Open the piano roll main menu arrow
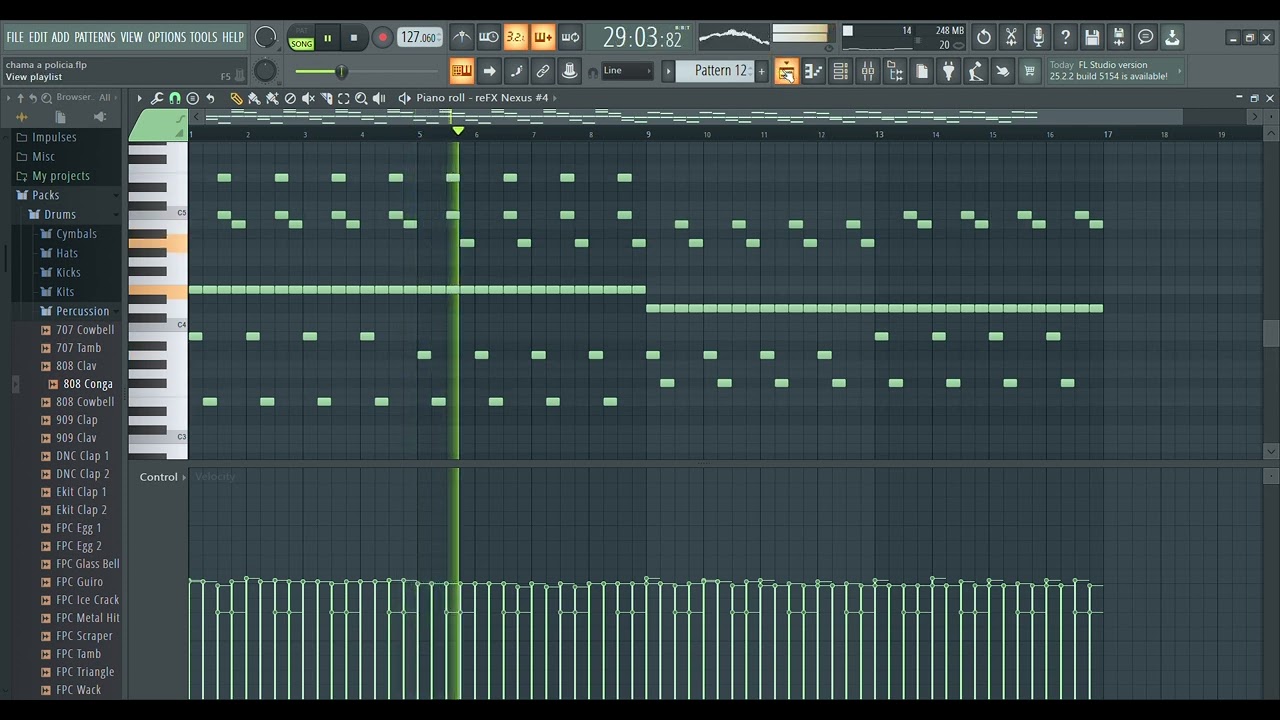Viewport: 1280px width, 720px height. click(139, 98)
